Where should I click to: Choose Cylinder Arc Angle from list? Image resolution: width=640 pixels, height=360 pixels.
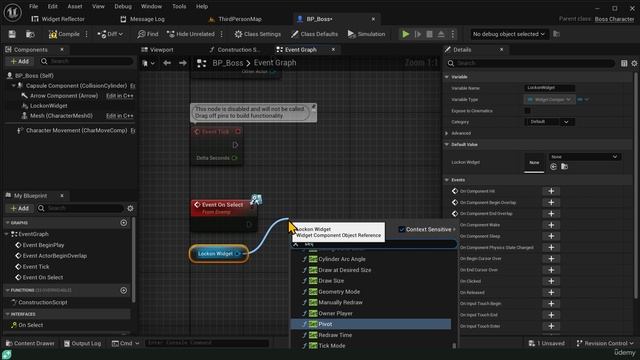pyautogui.click(x=342, y=260)
